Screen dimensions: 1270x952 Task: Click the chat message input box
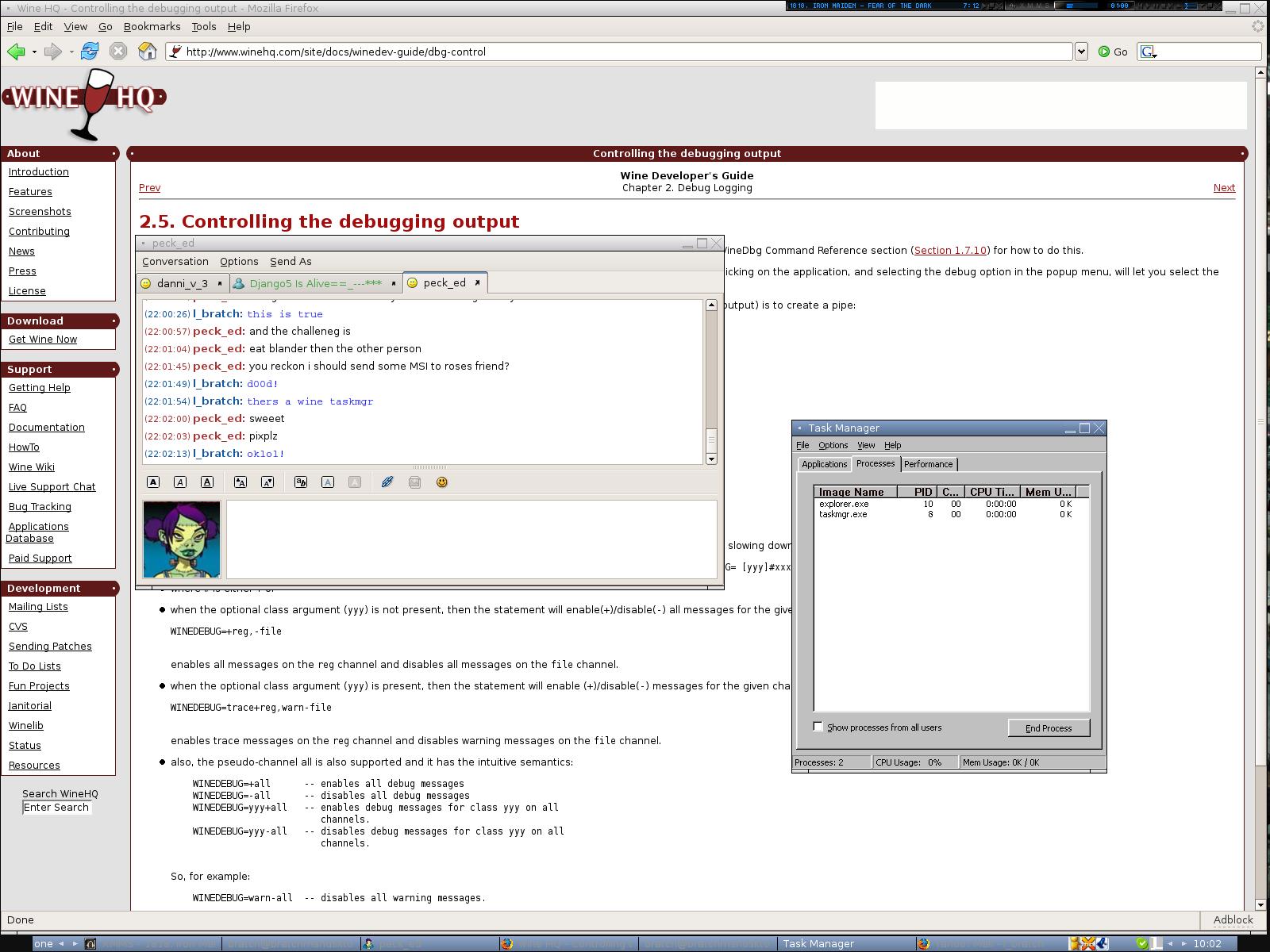click(x=471, y=539)
